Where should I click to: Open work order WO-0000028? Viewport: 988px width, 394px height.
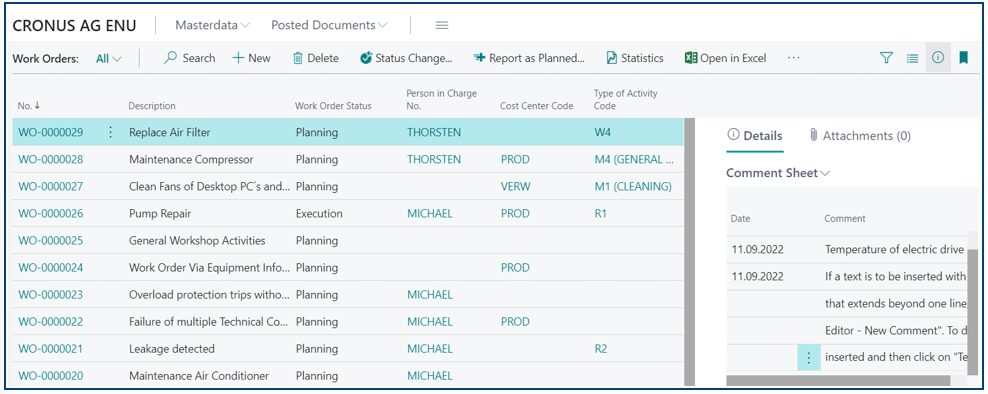click(x=50, y=159)
